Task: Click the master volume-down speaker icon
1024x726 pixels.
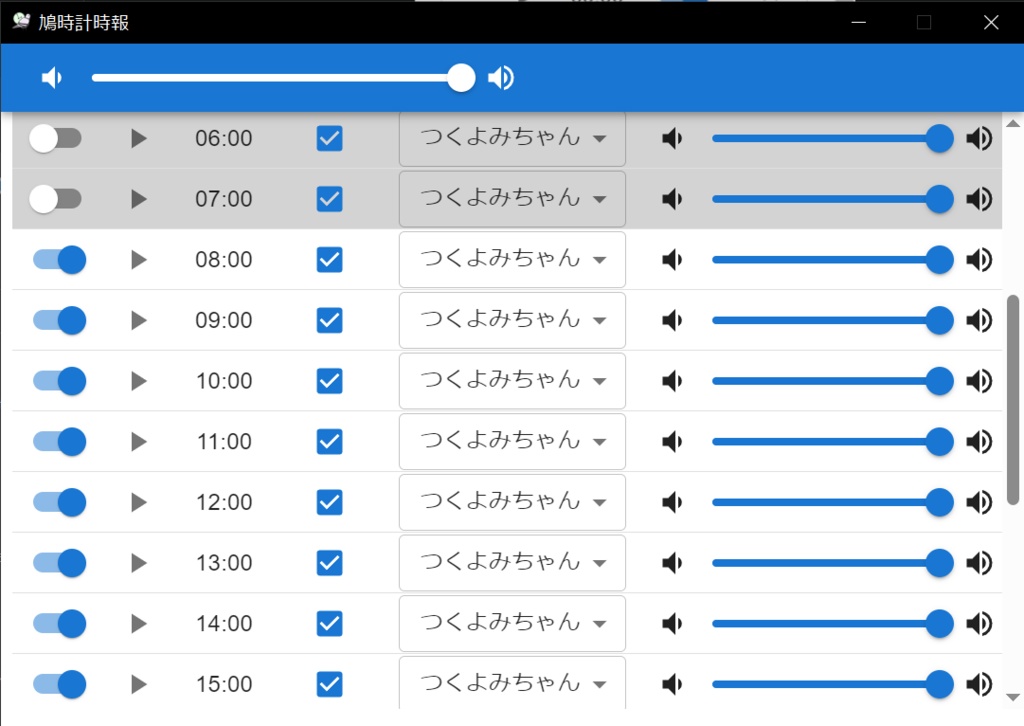Action: pyautogui.click(x=51, y=78)
